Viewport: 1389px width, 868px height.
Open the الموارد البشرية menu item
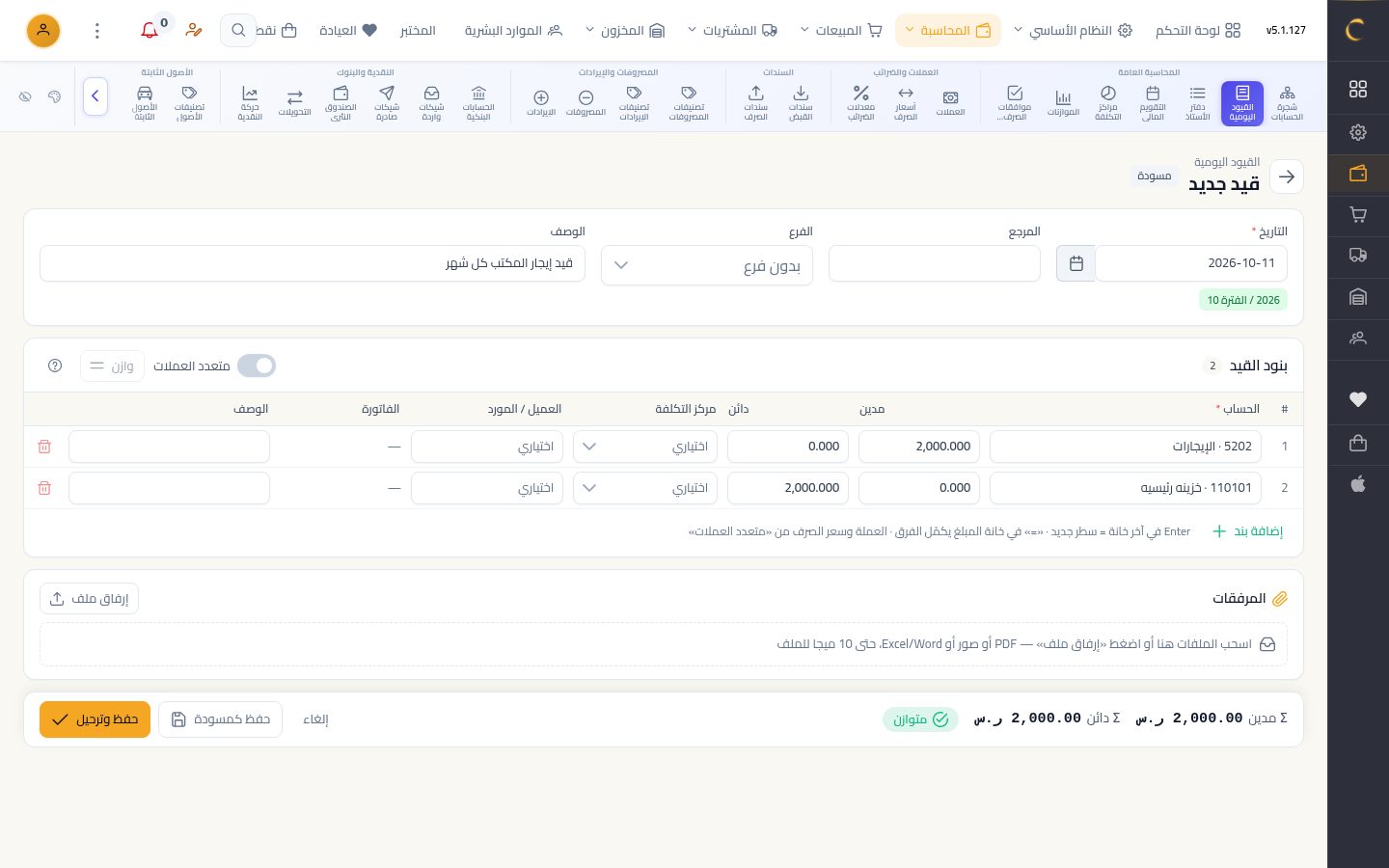point(513,31)
